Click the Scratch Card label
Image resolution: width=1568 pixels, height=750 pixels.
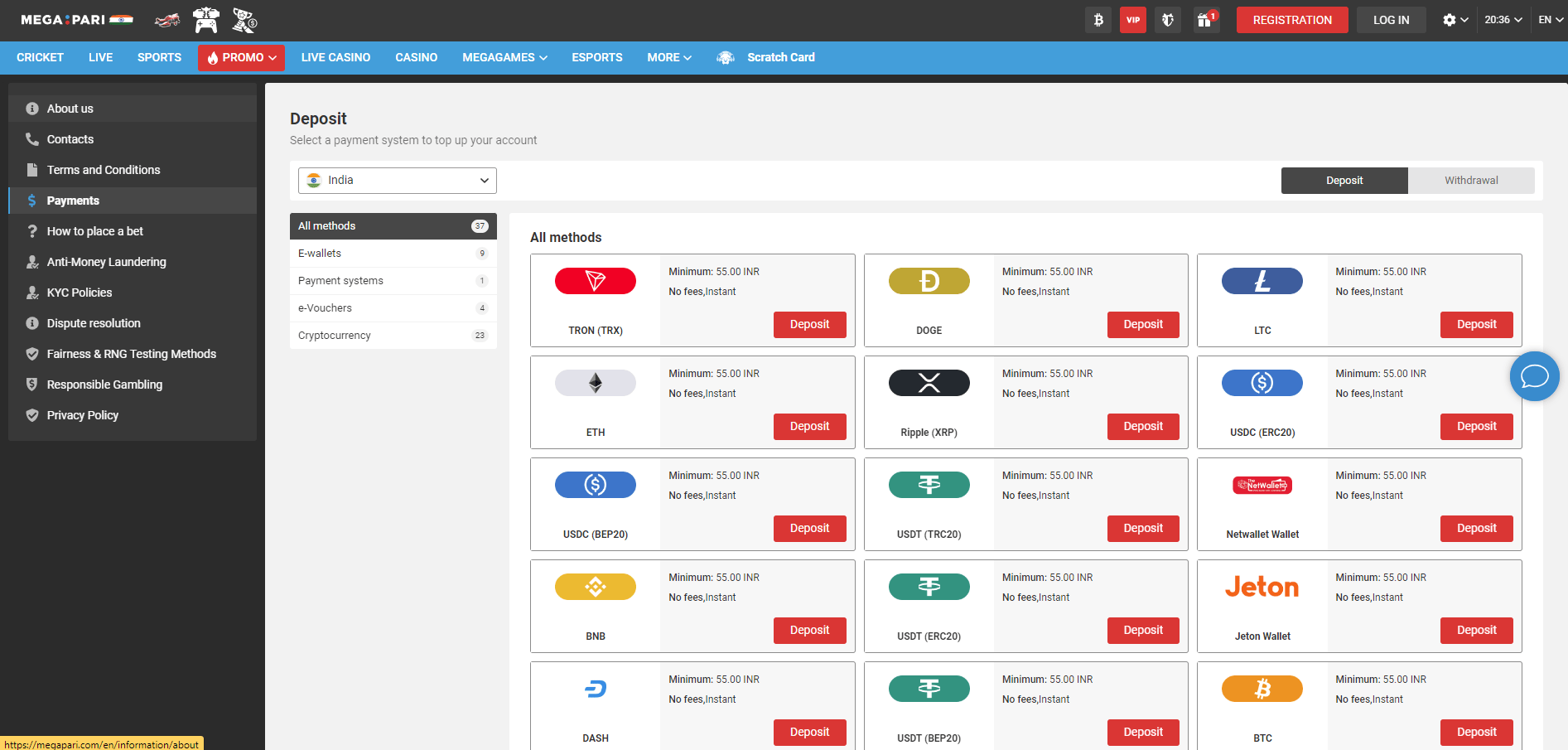[781, 57]
